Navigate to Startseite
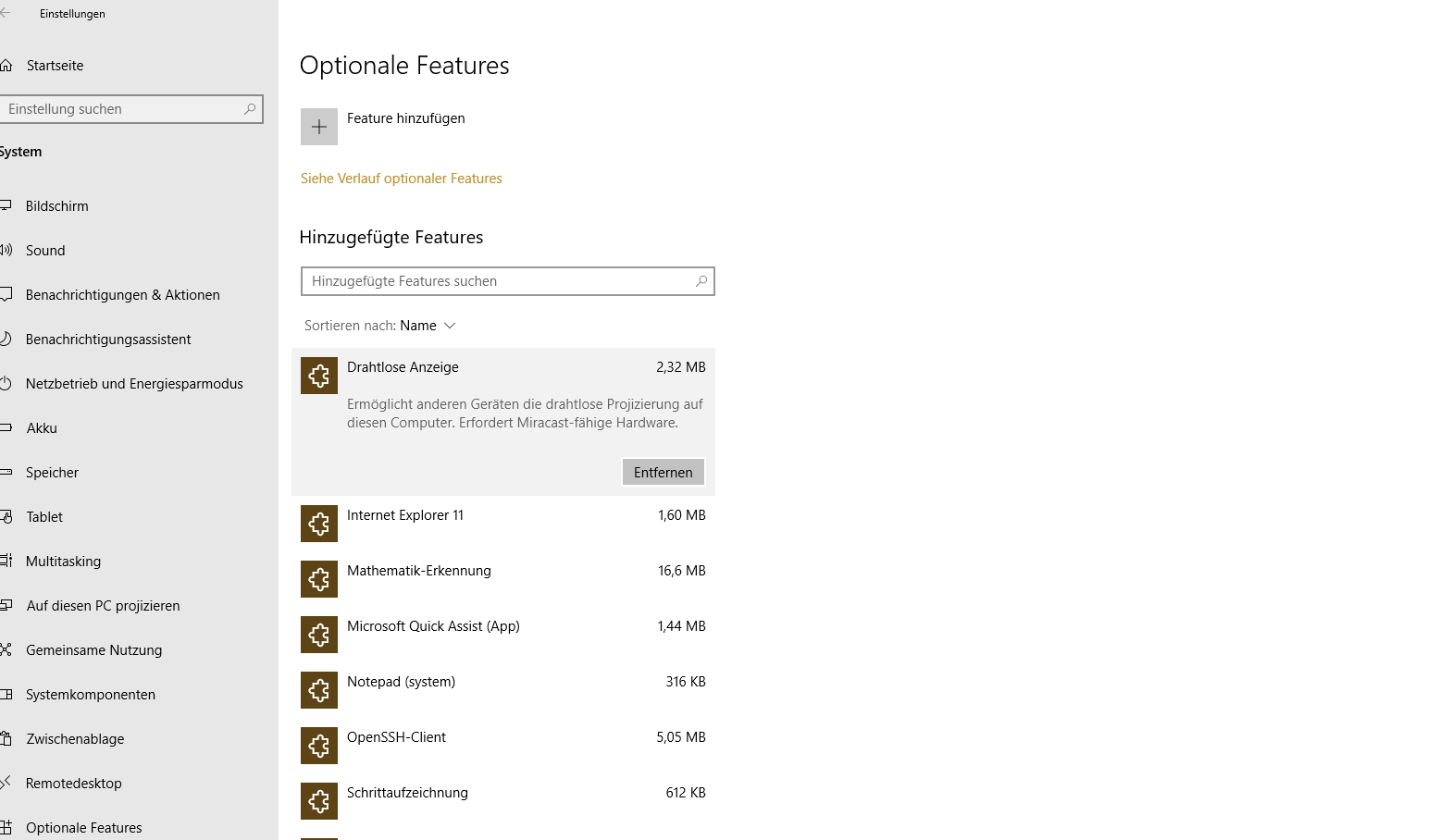 click(56, 65)
